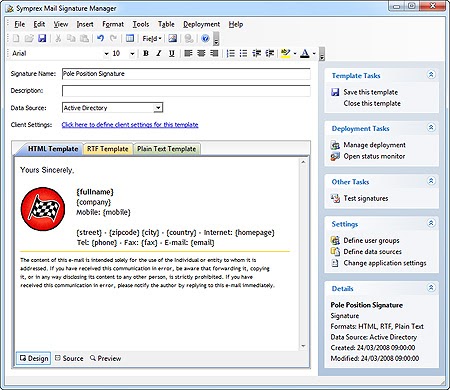
Task: Click into the Signature Name field
Action: click(x=186, y=74)
